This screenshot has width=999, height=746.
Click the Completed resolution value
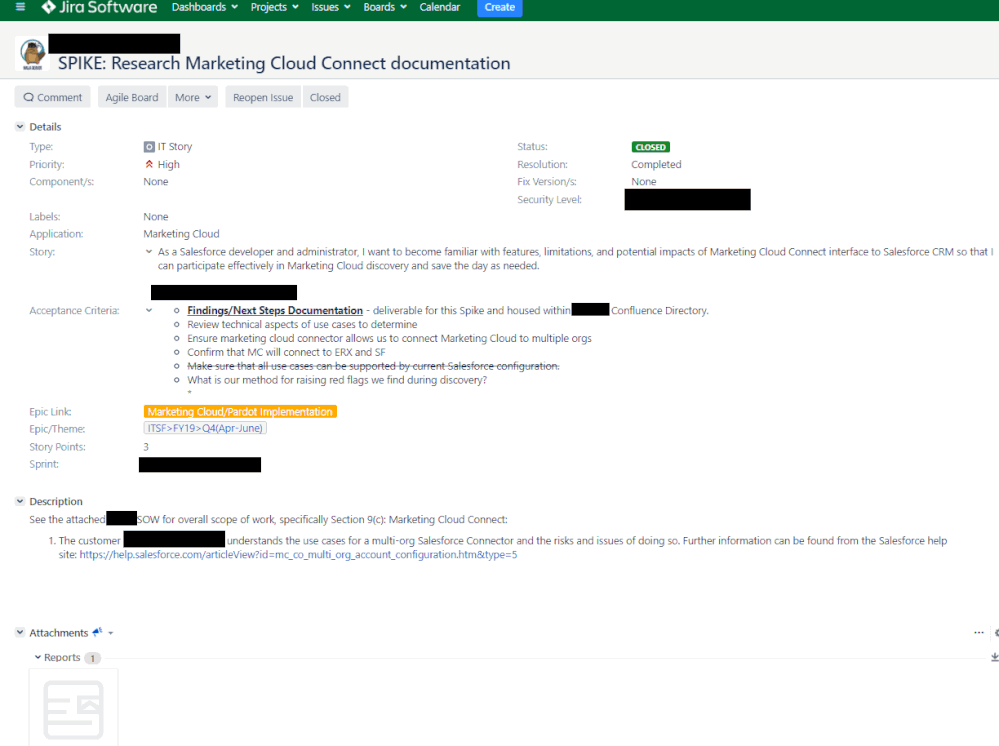pyautogui.click(x=656, y=164)
